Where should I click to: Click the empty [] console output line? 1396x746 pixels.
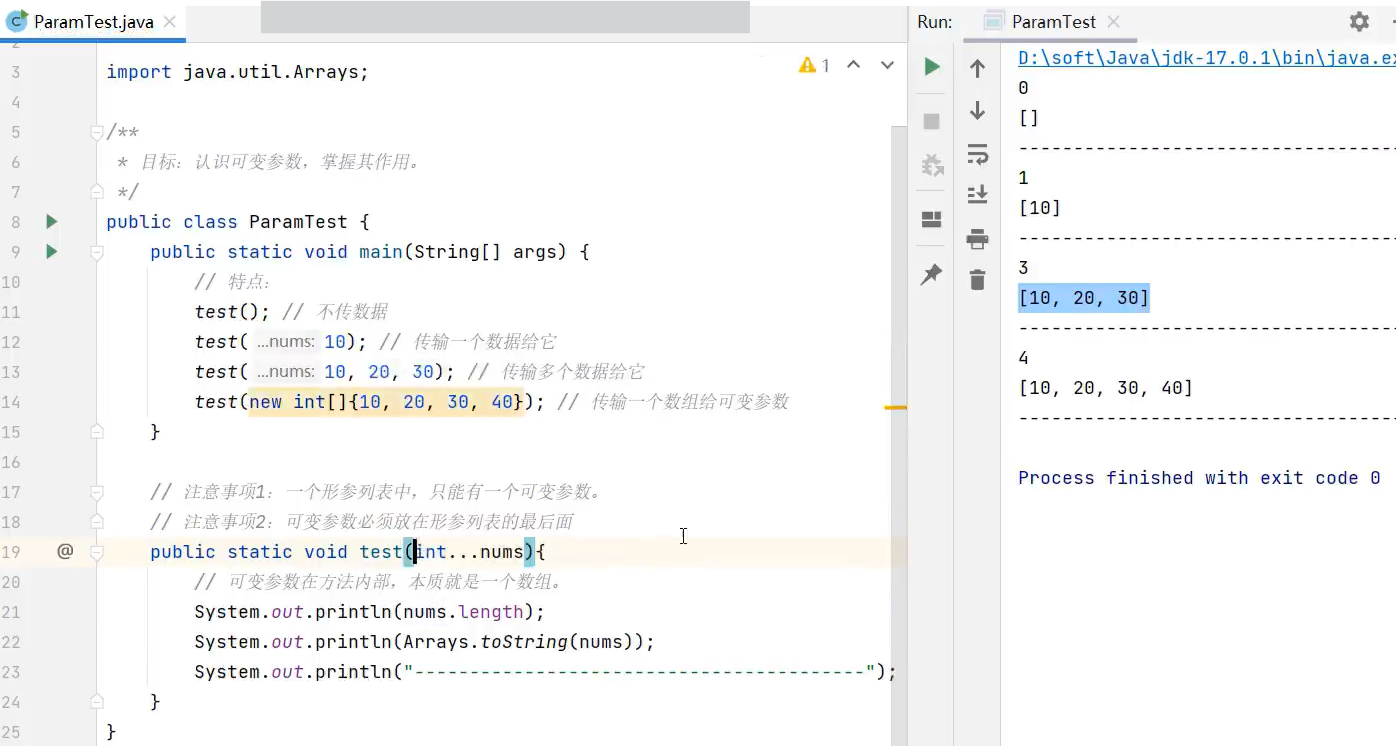(x=1029, y=118)
